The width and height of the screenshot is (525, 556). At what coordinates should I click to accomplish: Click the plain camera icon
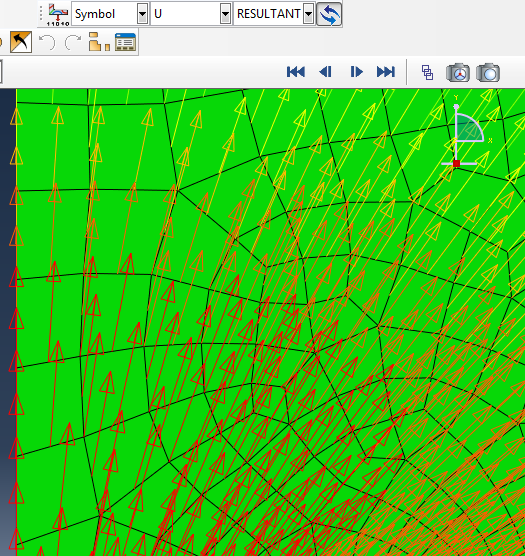(x=488, y=73)
